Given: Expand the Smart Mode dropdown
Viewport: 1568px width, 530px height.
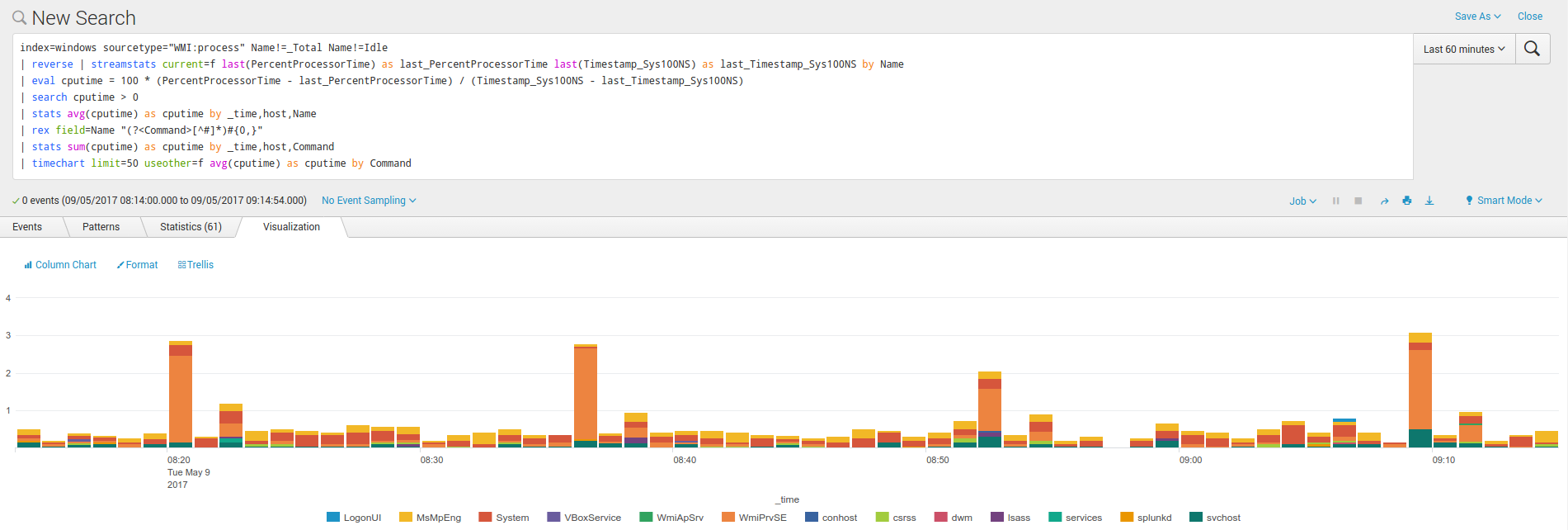Looking at the screenshot, I should coord(1504,201).
